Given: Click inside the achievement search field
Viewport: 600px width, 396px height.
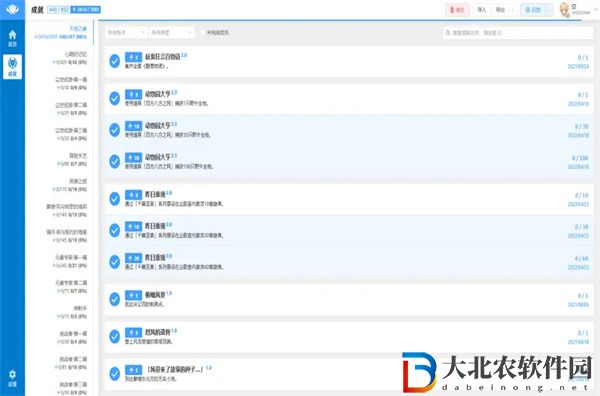Looking at the screenshot, I should 517,33.
